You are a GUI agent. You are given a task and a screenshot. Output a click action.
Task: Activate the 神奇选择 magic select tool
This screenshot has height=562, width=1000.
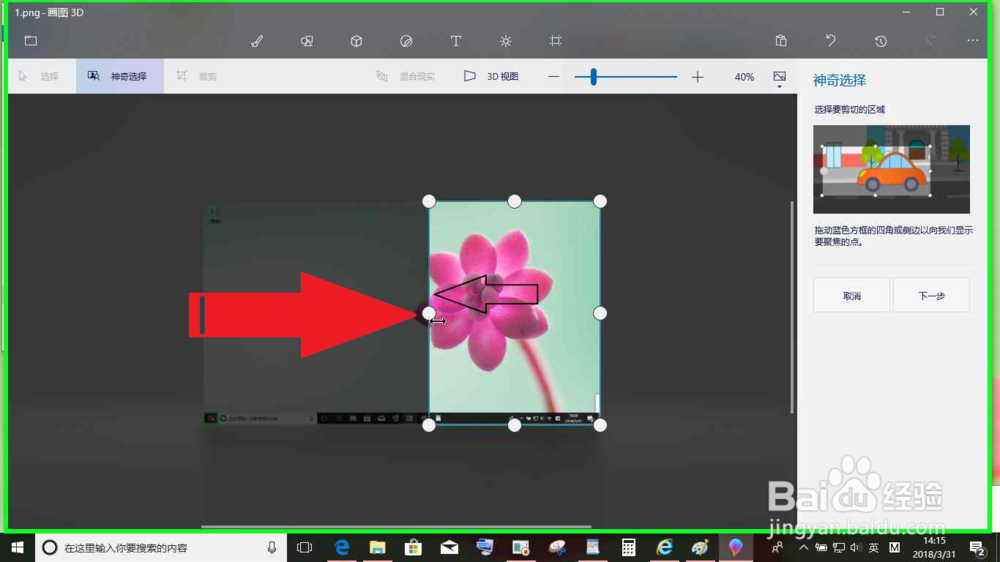[120, 77]
